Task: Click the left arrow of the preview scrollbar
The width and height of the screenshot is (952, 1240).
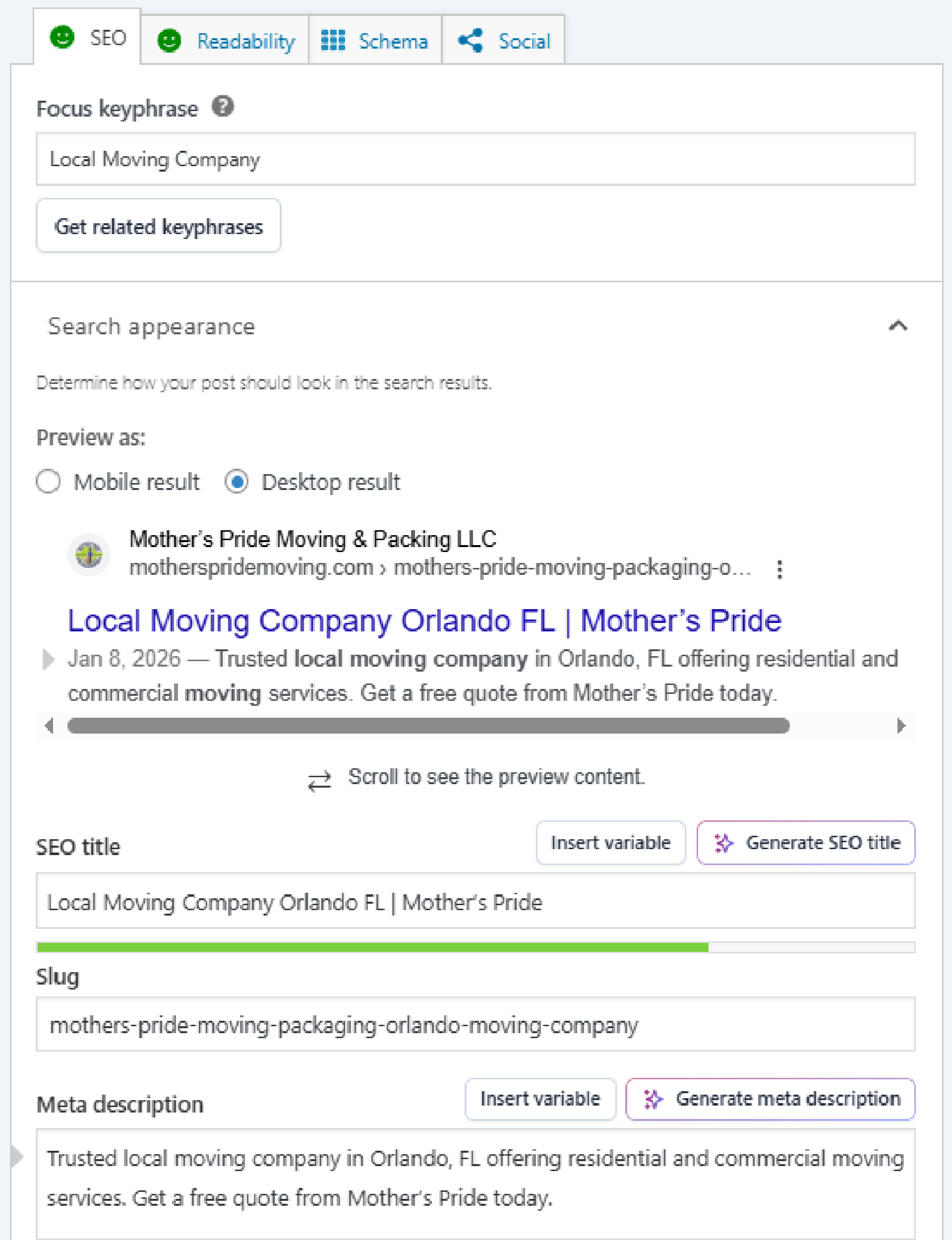Action: [x=48, y=726]
